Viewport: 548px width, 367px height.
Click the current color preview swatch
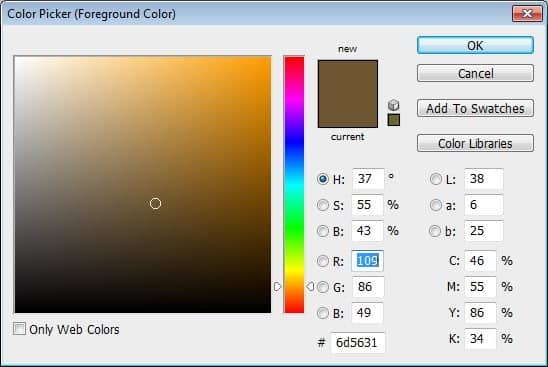click(348, 110)
